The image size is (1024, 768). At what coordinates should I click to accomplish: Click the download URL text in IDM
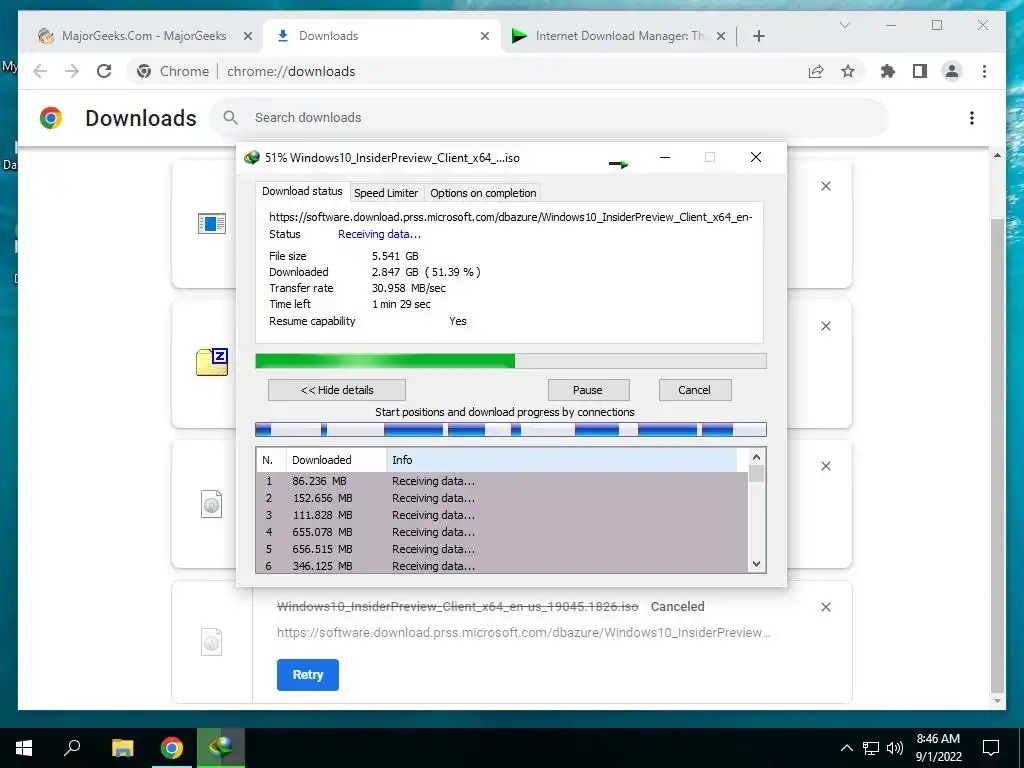tap(511, 217)
